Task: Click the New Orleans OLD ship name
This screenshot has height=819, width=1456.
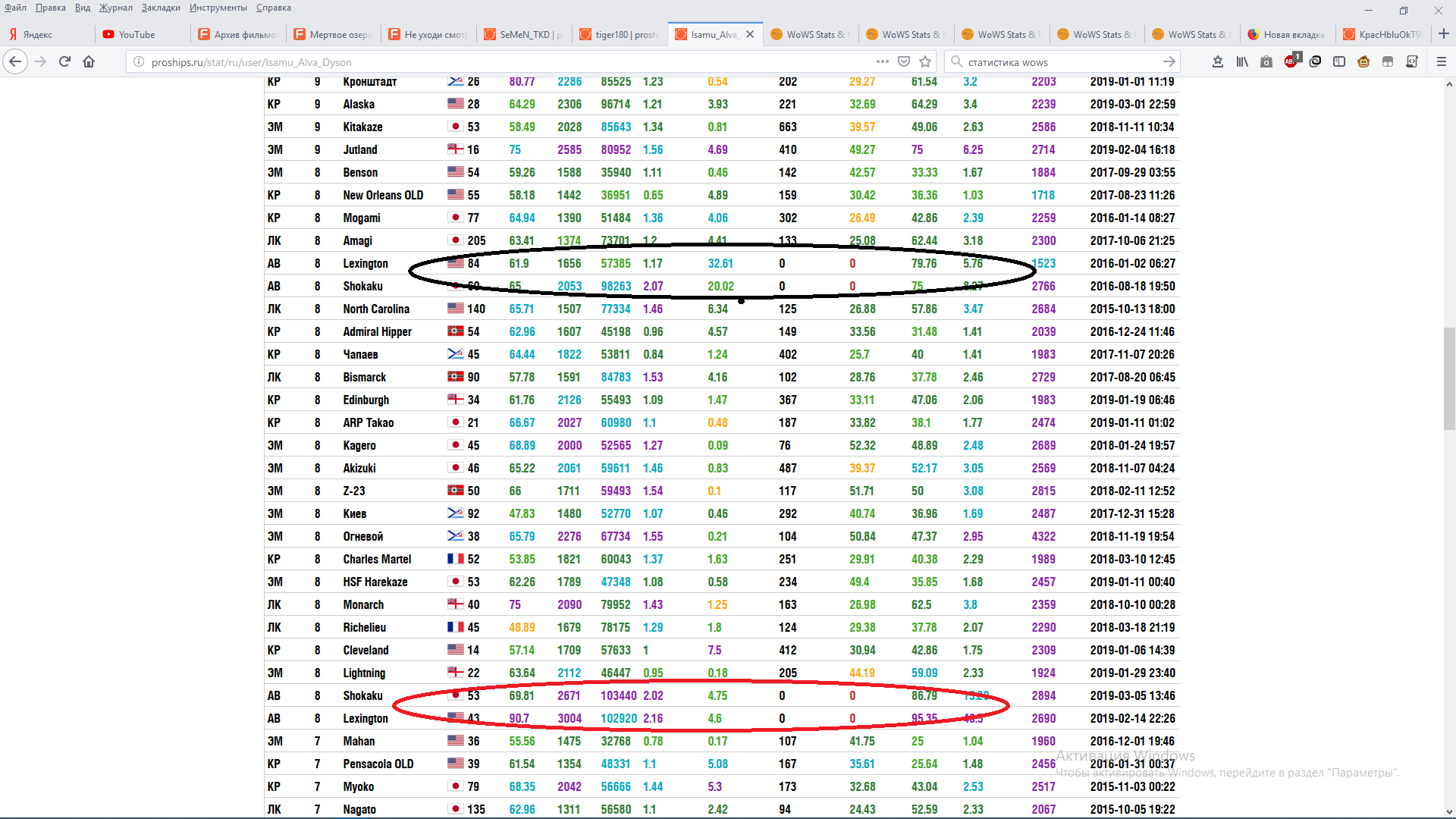Action: tap(383, 195)
